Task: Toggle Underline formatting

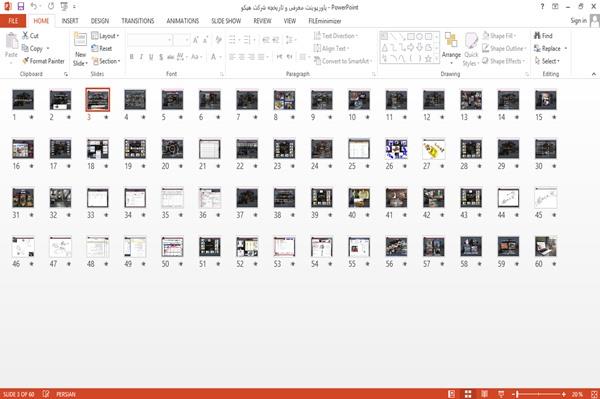Action: click(x=151, y=57)
